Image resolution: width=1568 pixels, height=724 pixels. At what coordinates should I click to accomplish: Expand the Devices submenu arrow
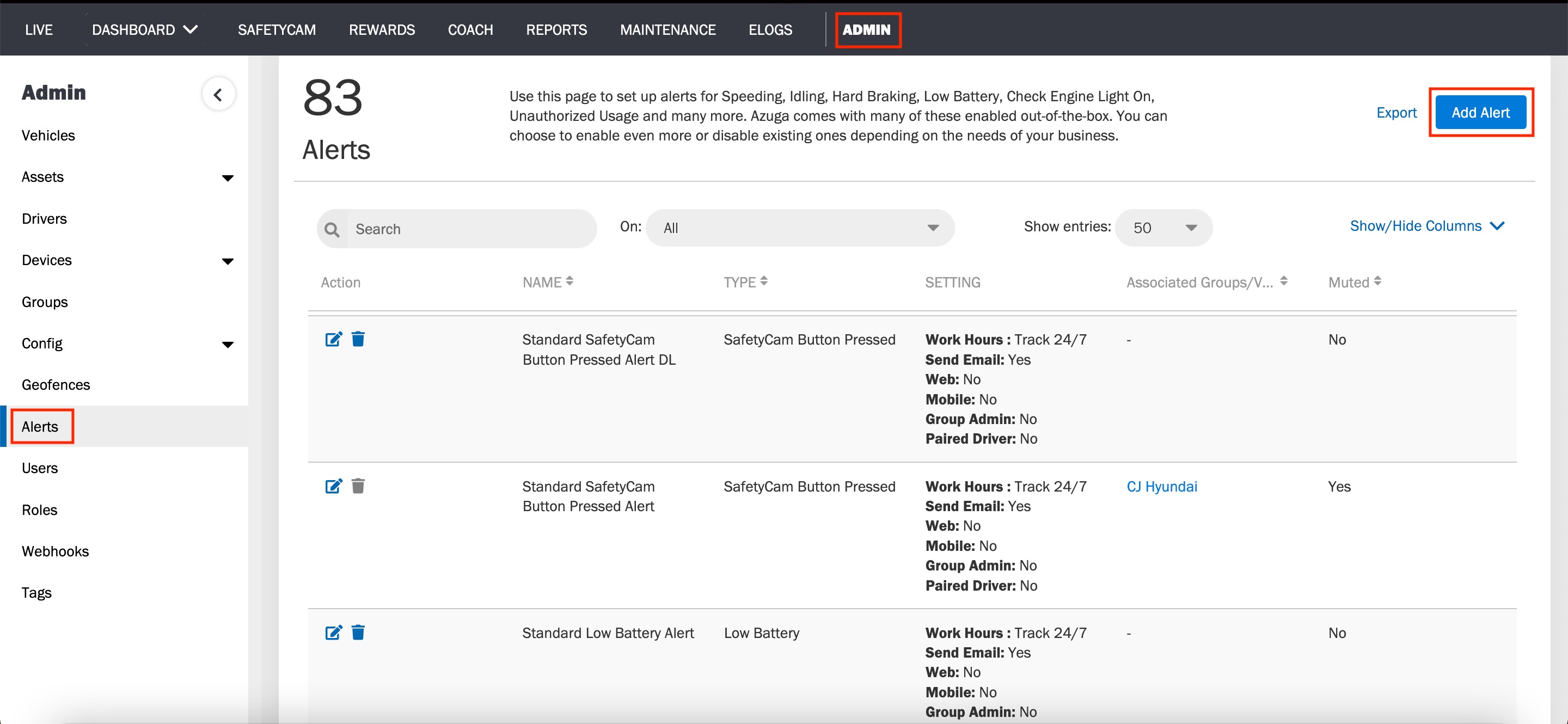click(x=228, y=262)
